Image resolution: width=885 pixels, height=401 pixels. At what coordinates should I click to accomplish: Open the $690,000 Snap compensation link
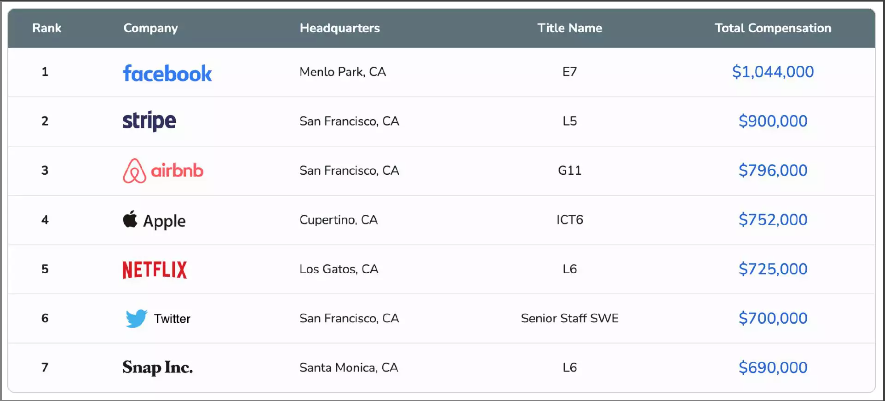click(x=773, y=368)
